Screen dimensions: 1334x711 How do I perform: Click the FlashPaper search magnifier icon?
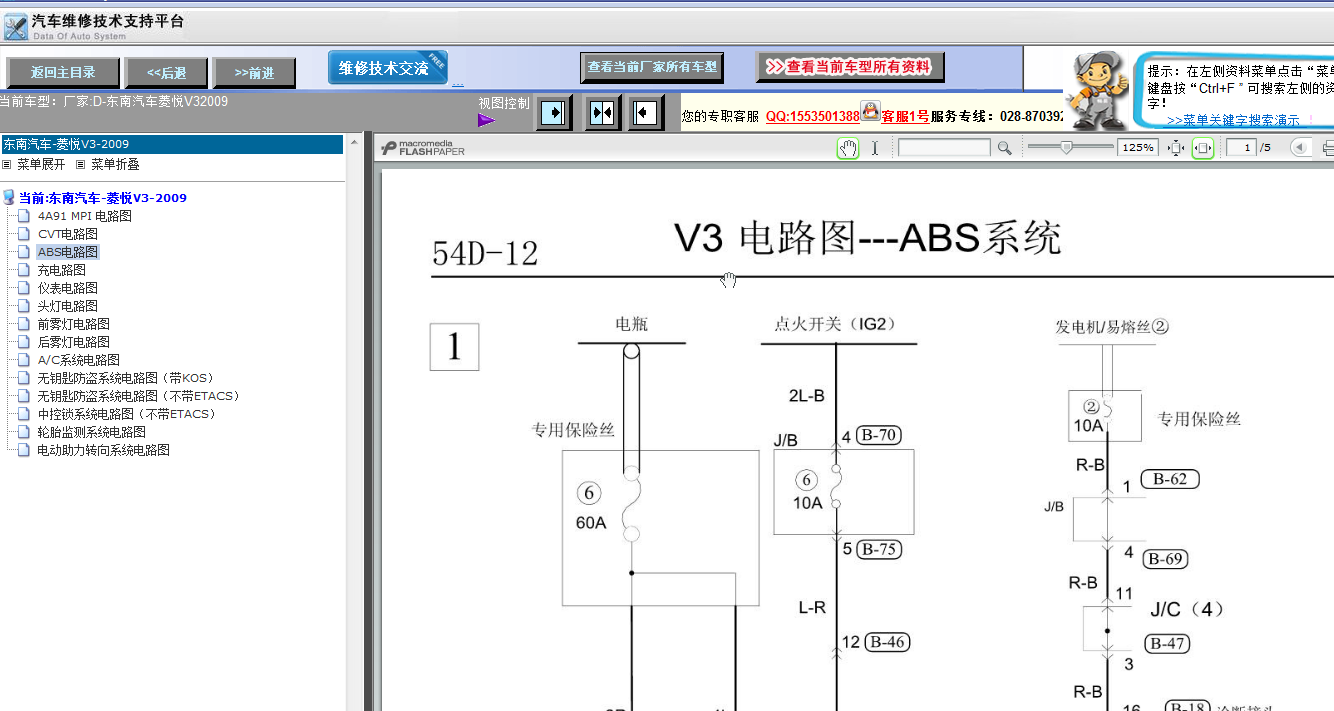pyautogui.click(x=1004, y=148)
